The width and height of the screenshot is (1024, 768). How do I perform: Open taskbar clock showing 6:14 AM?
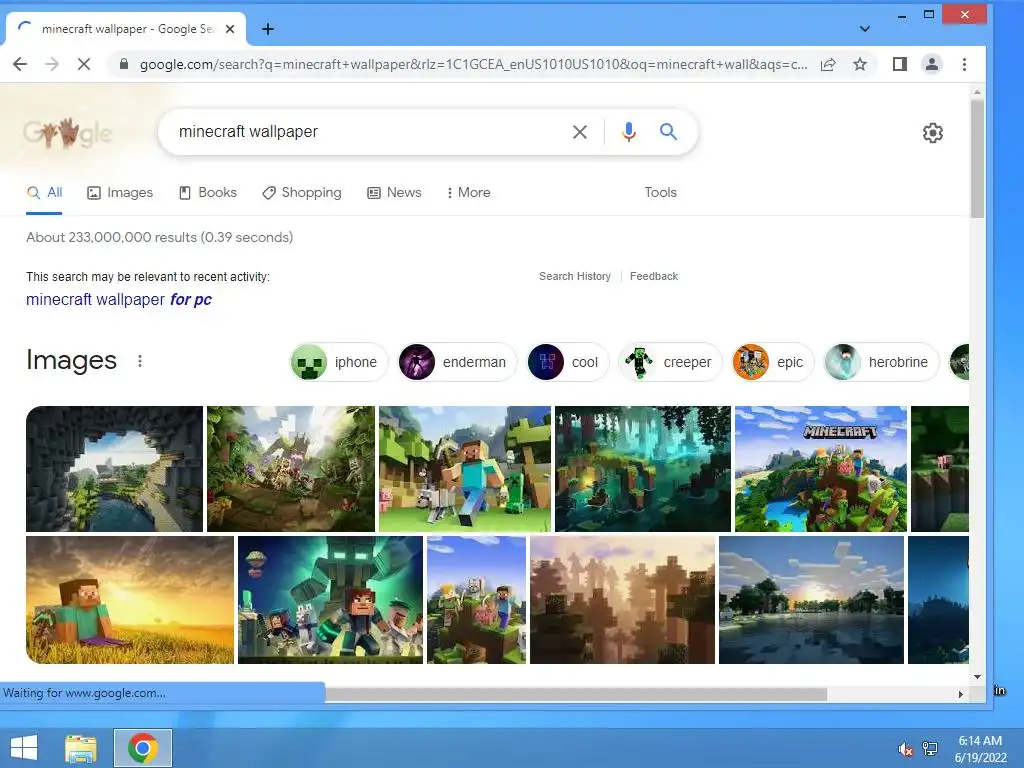(x=980, y=749)
